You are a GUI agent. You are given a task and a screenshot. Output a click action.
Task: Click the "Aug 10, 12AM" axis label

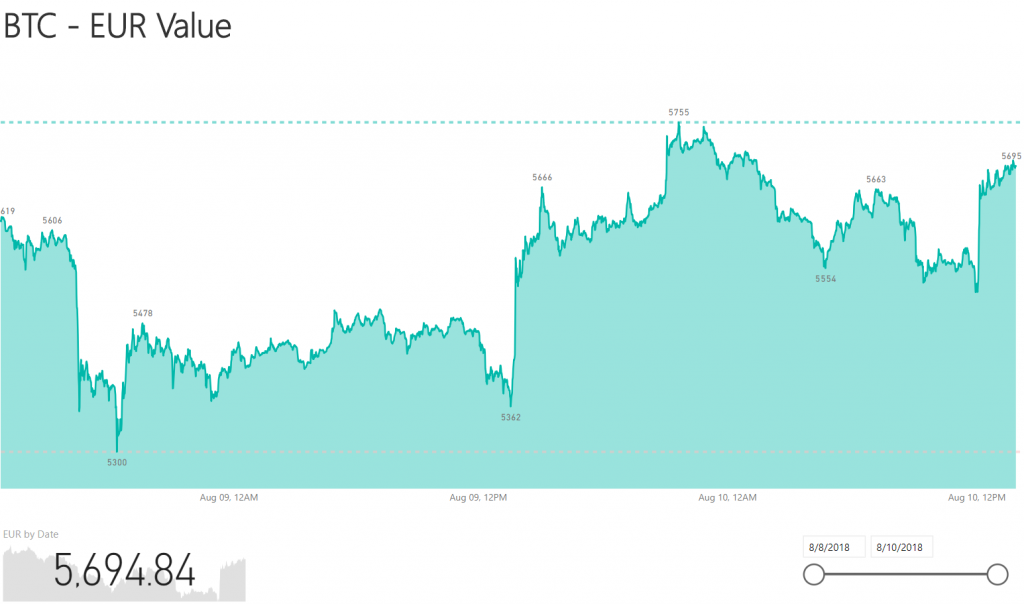(x=728, y=497)
